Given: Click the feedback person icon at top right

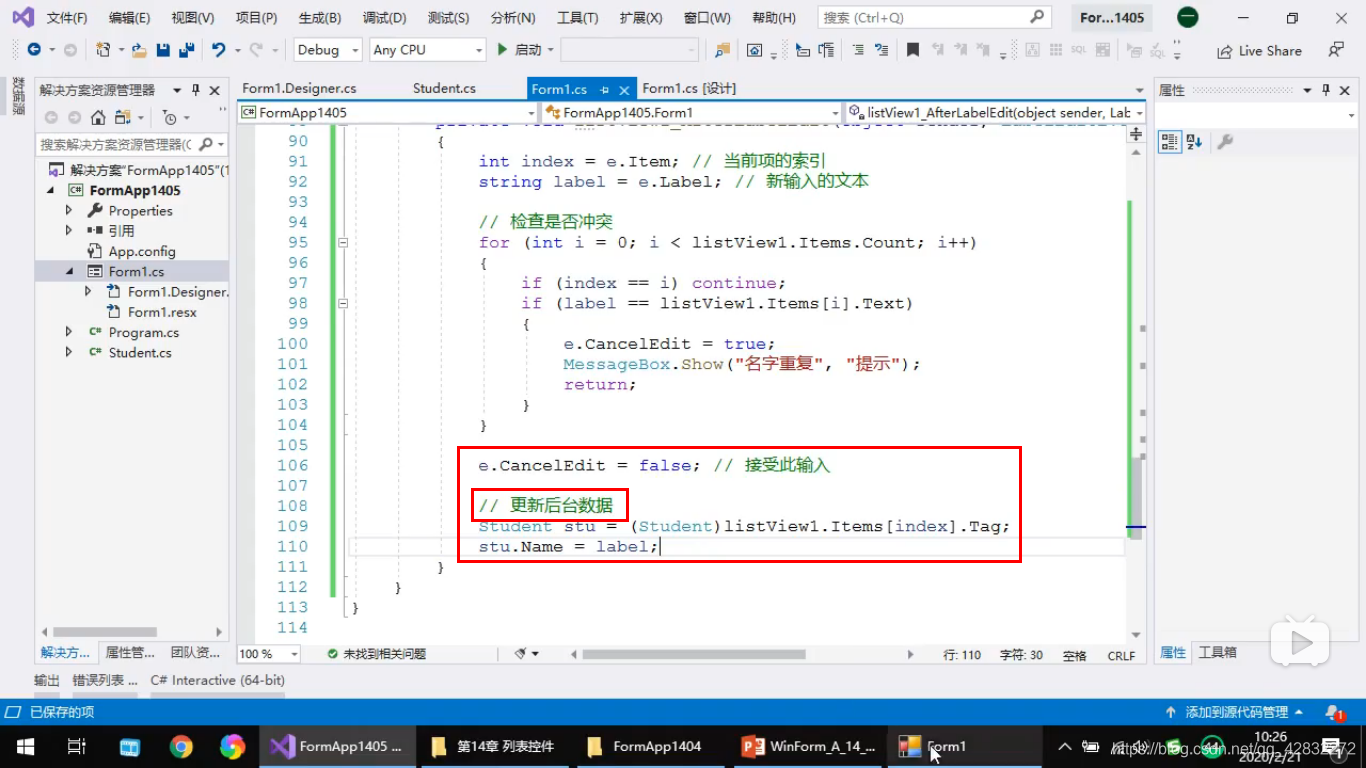Looking at the screenshot, I should point(1336,50).
